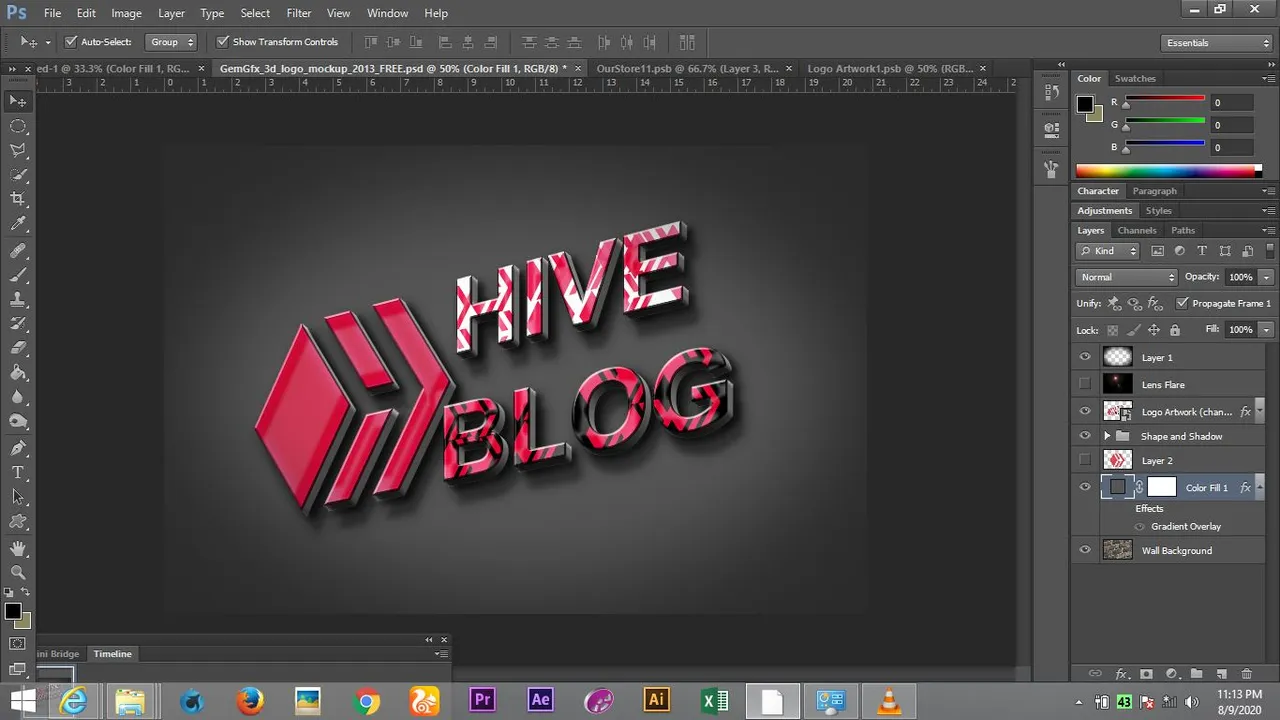Viewport: 1280px width, 720px height.
Task: Collapse the Color Fill 1 effects list
Action: pos(1259,488)
